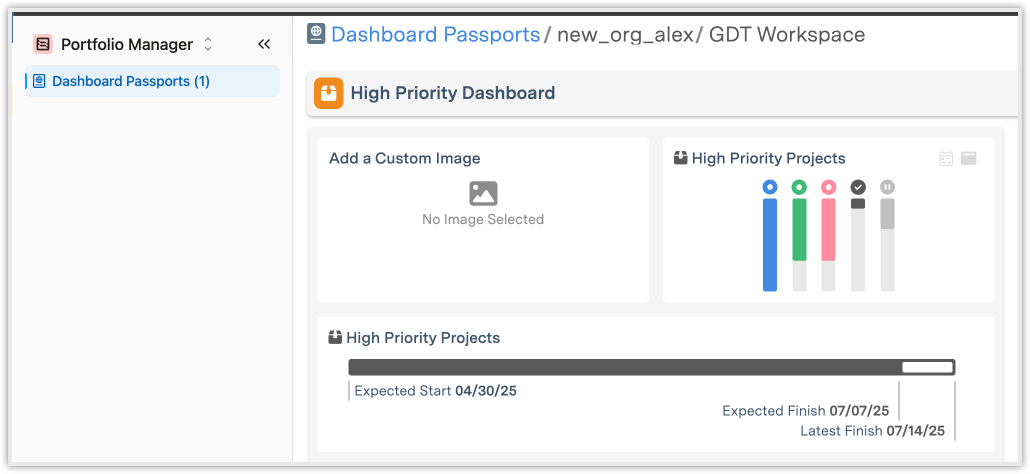Select Dashboard Passports (1) in sidebar
Image resolution: width=1030 pixels, height=474 pixels.
[131, 81]
